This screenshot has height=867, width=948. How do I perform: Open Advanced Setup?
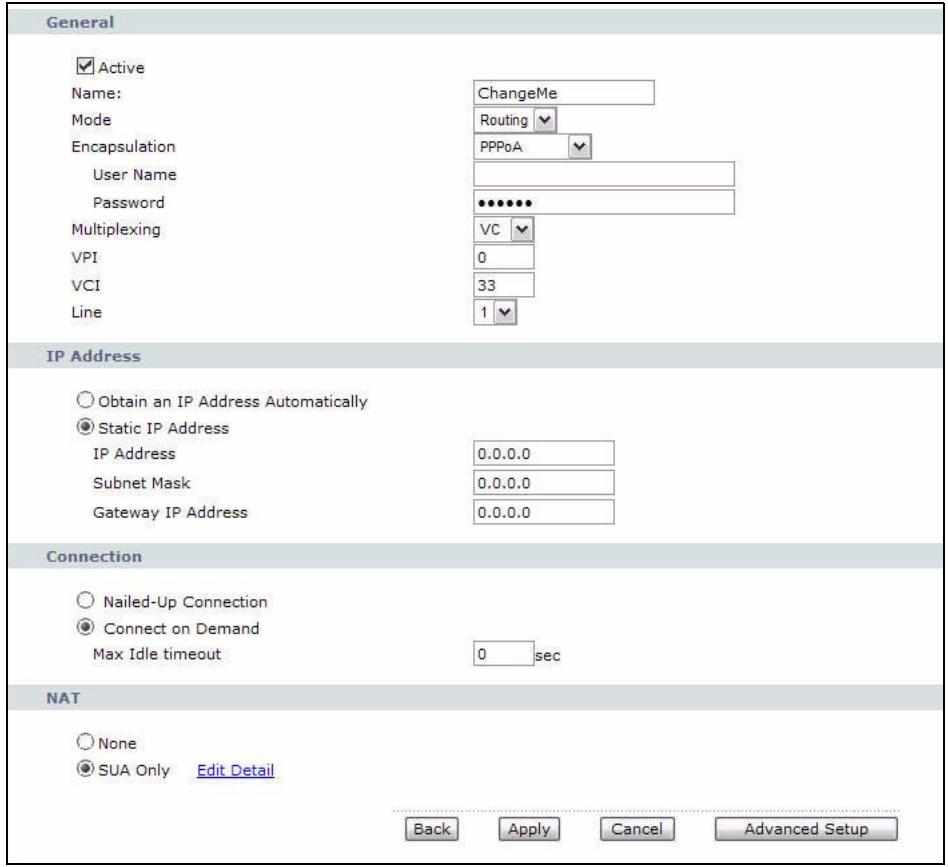pos(806,829)
